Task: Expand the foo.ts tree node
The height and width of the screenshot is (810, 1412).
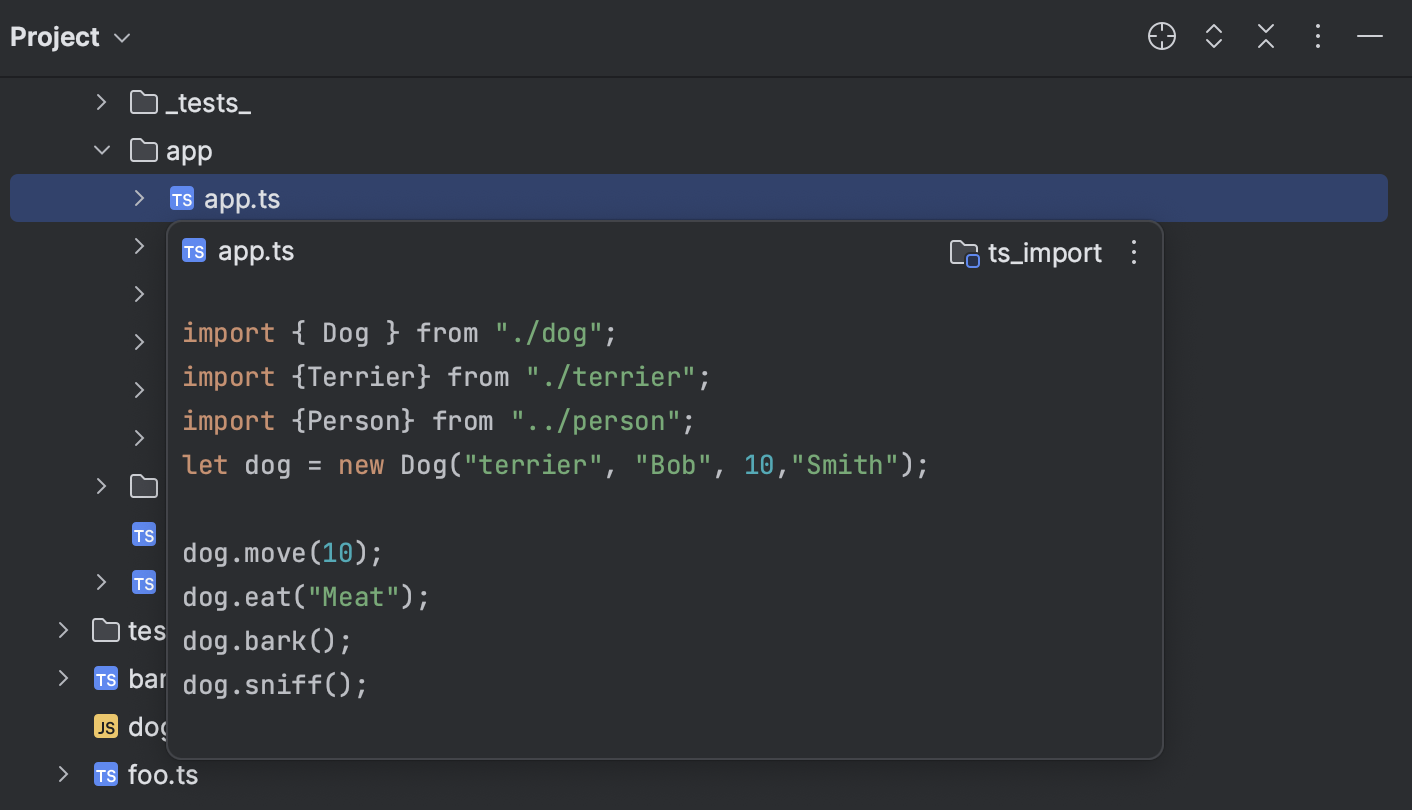Action: [63, 774]
